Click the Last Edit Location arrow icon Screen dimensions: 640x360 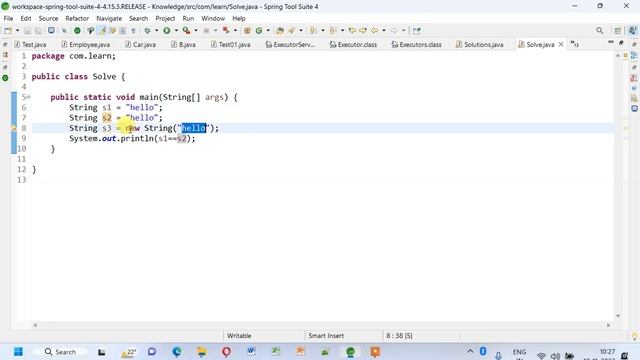[352, 31]
